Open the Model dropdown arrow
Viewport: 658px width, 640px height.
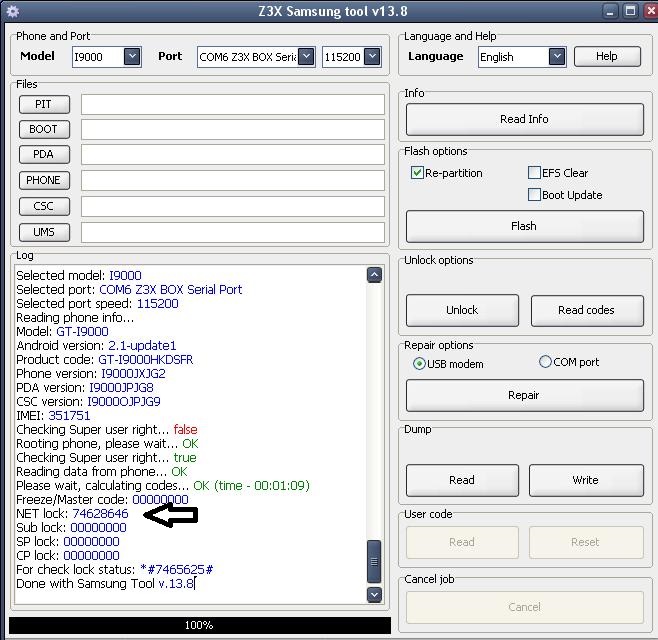point(132,56)
